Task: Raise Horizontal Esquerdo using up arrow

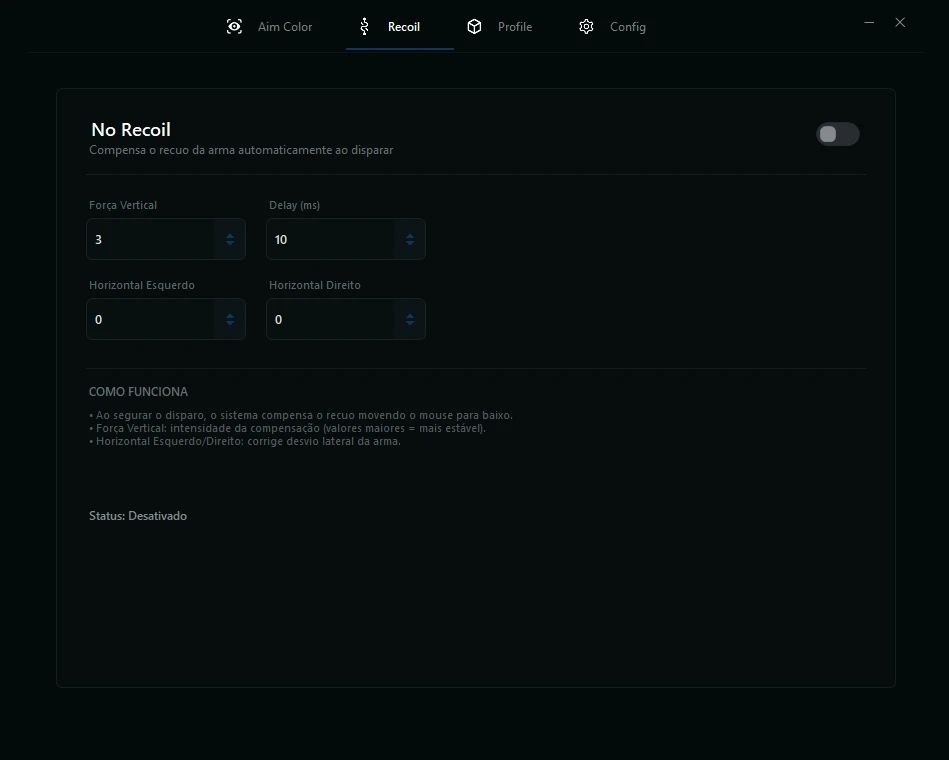Action: tap(230, 315)
